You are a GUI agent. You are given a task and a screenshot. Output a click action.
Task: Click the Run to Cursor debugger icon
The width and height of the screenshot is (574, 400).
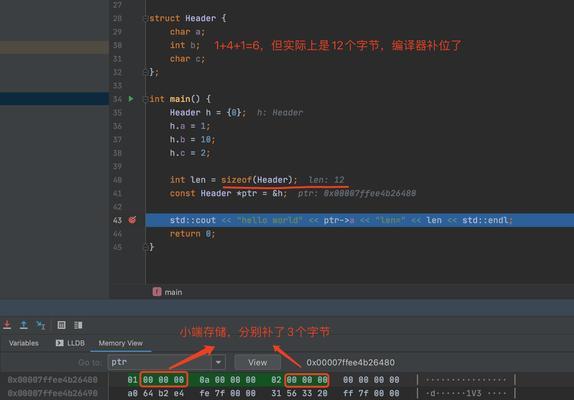coord(41,325)
